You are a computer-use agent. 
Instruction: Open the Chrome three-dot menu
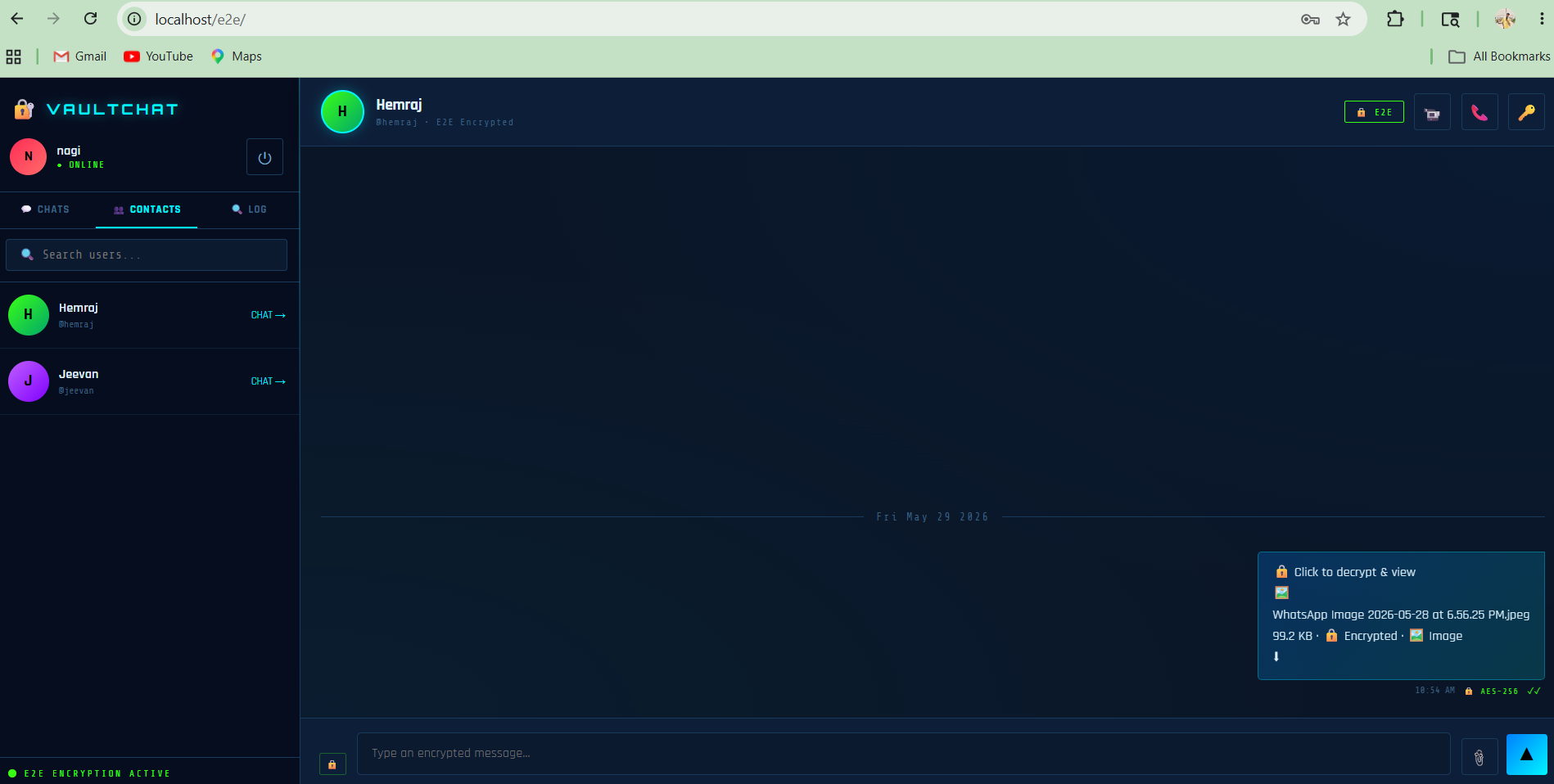point(1541,19)
